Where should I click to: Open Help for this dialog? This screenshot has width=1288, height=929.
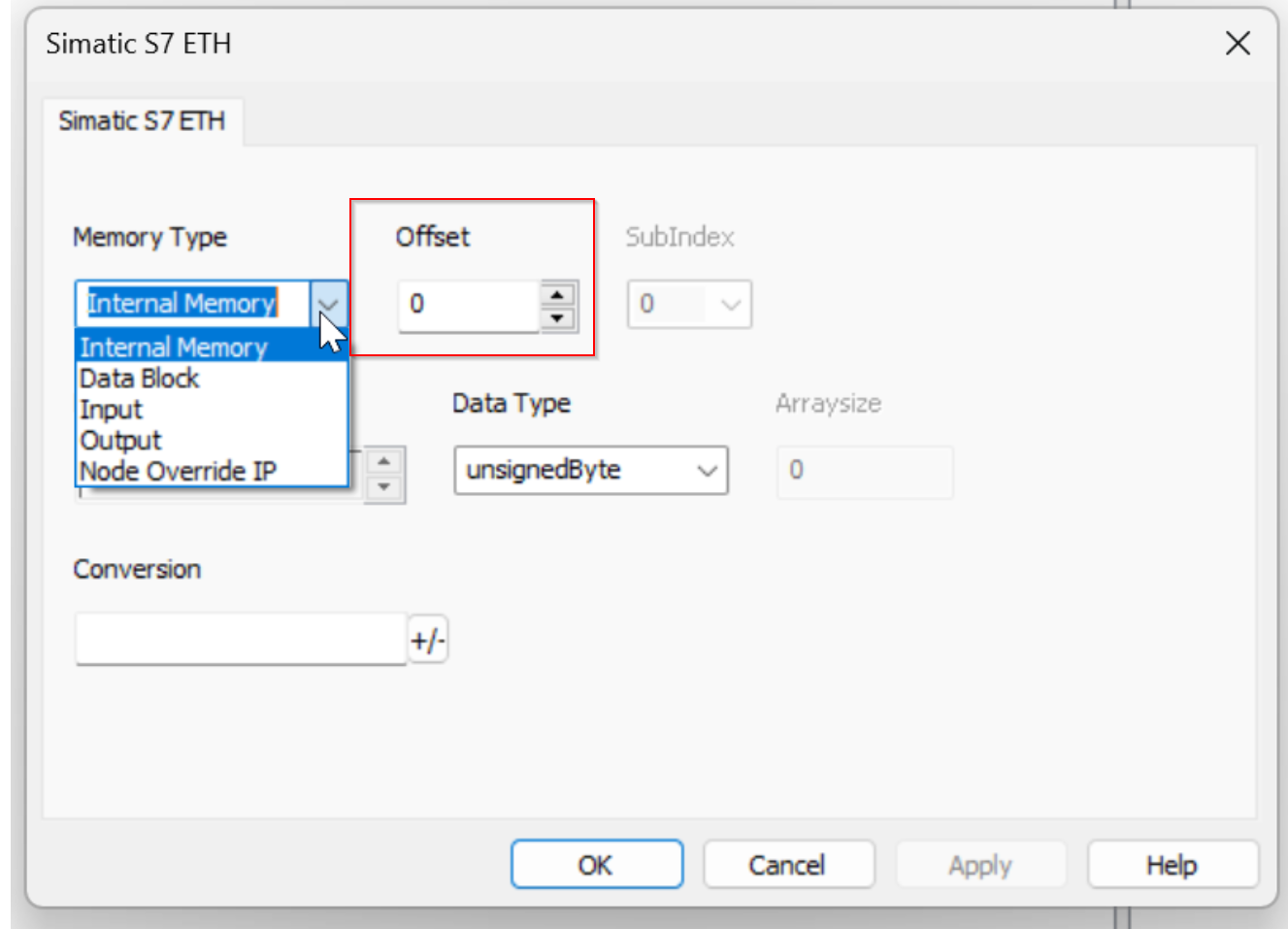tap(1172, 864)
